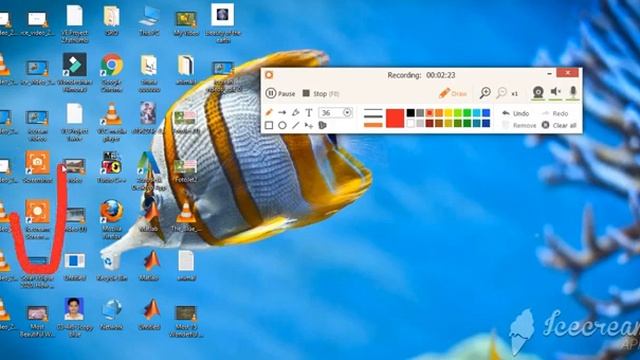Pick the light green color swatch

(x=458, y=113)
